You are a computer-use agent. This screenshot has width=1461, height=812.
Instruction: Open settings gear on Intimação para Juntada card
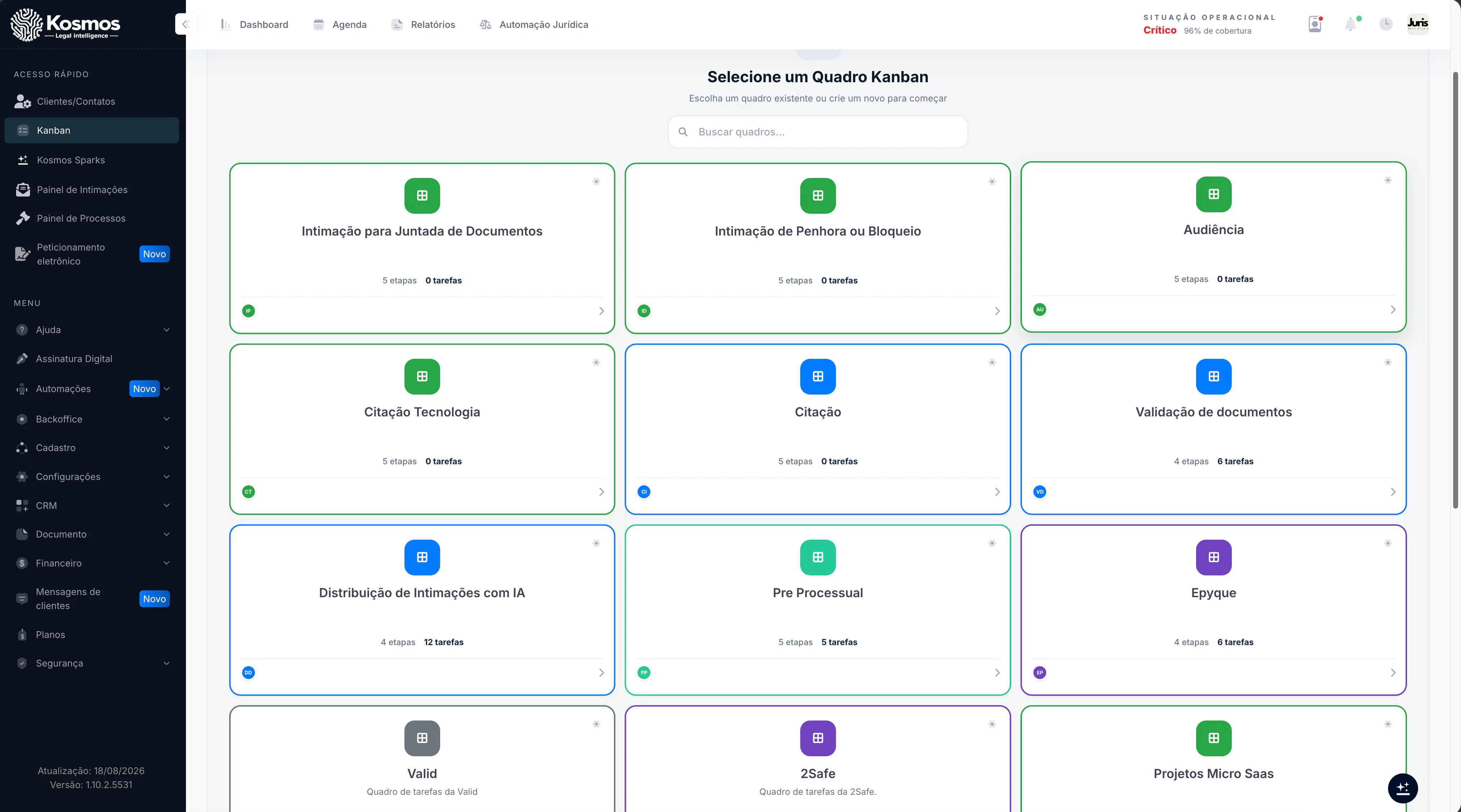click(x=596, y=182)
